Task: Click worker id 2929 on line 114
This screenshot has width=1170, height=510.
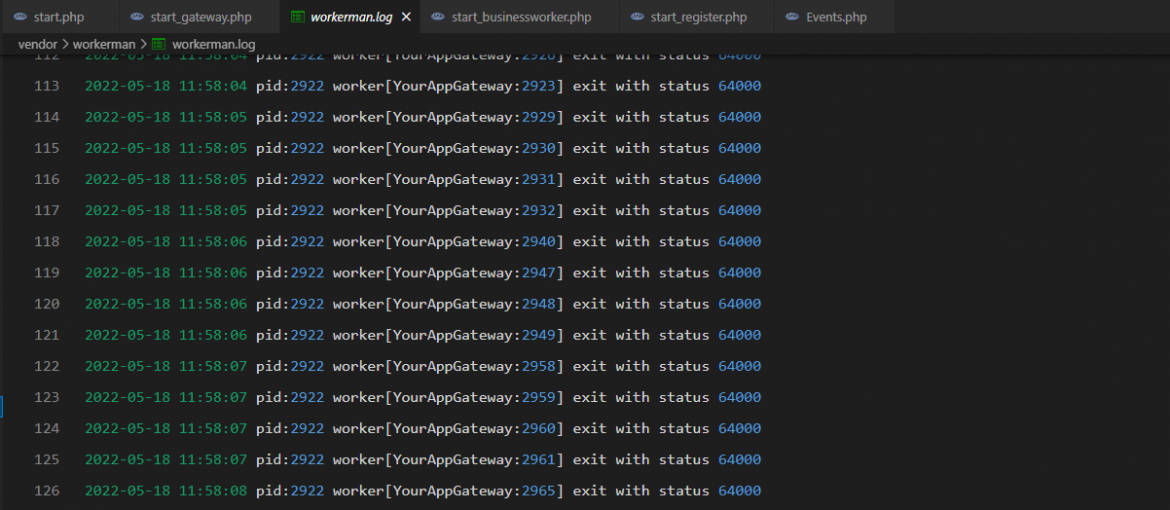Action: click(539, 117)
